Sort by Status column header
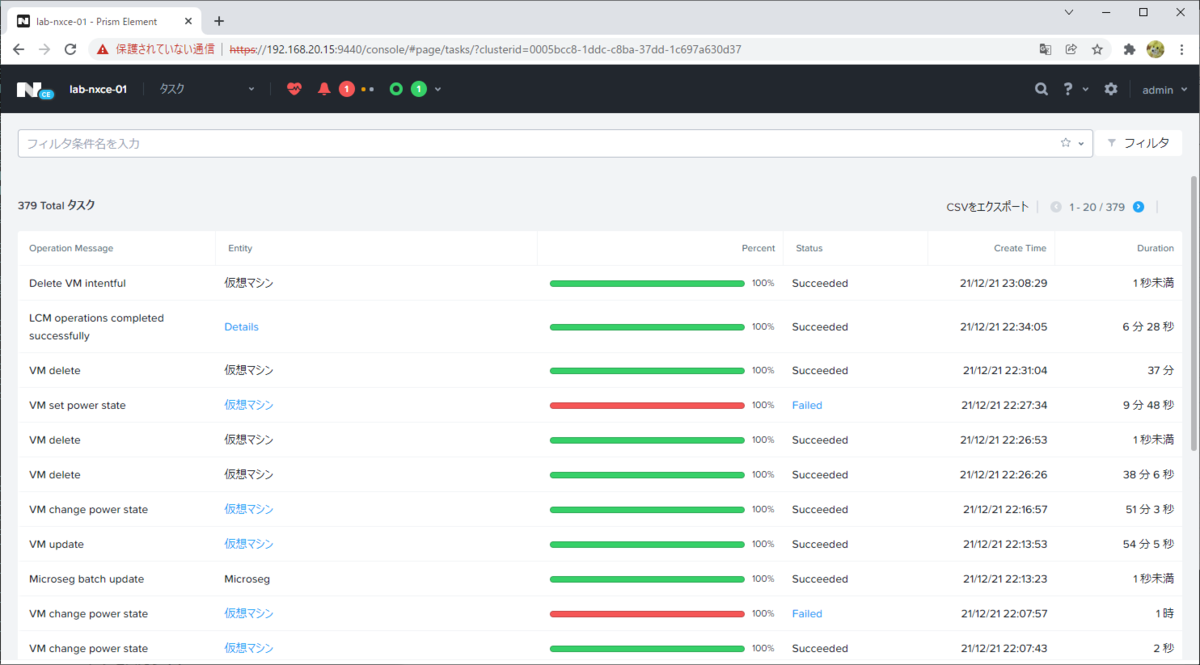Viewport: 1200px width, 665px height. coord(809,248)
